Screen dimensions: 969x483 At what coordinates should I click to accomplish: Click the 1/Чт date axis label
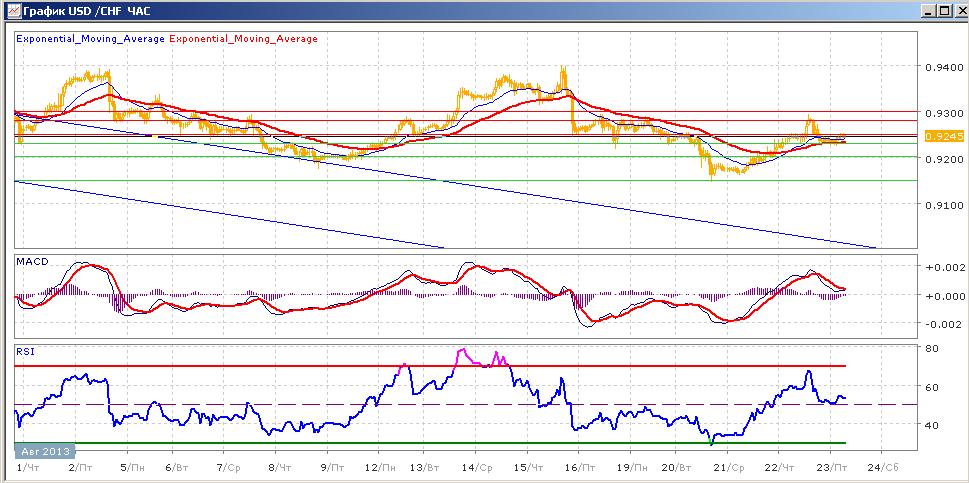coord(28,468)
